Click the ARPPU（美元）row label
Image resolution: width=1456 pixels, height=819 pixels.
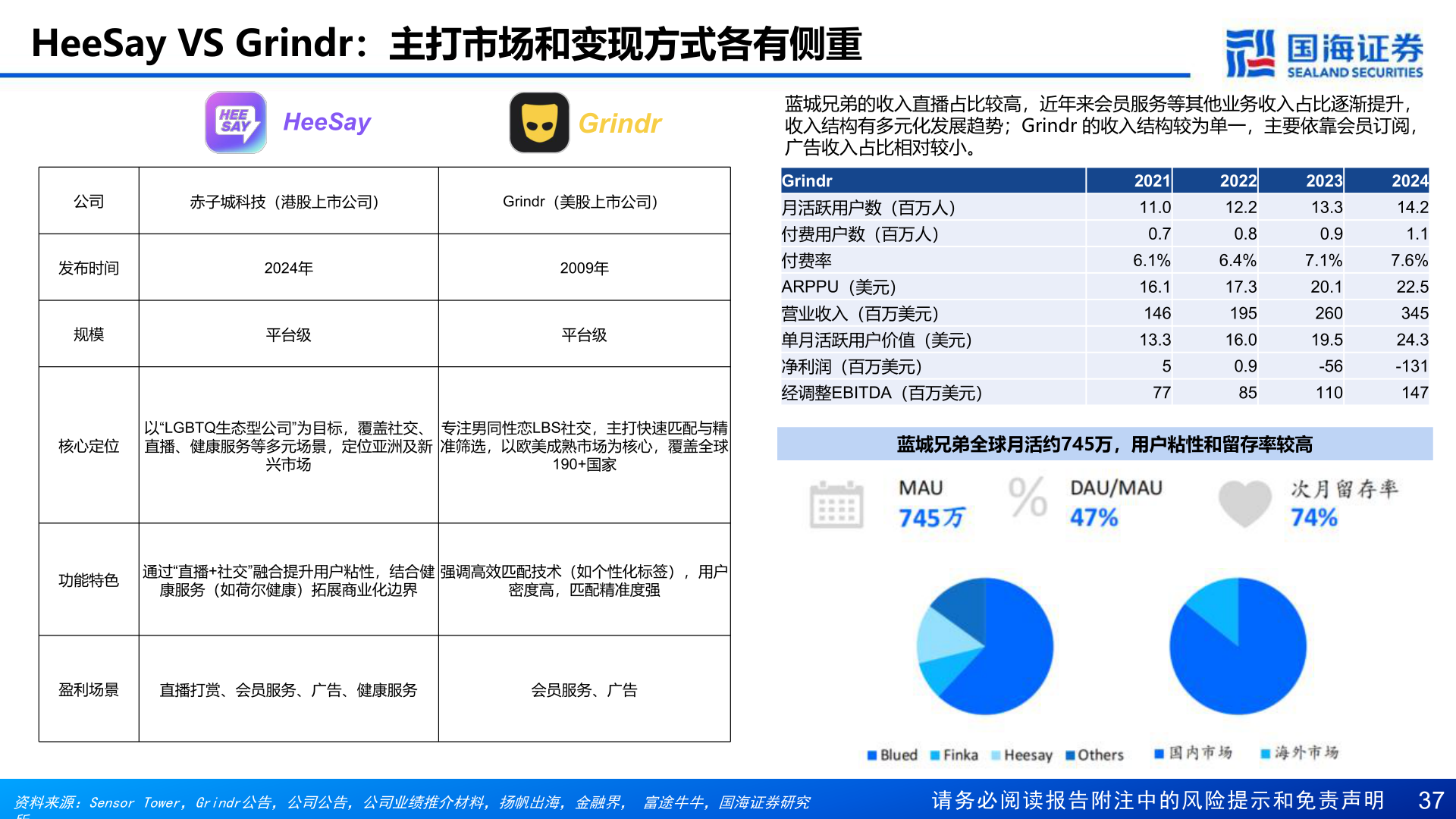tap(839, 287)
